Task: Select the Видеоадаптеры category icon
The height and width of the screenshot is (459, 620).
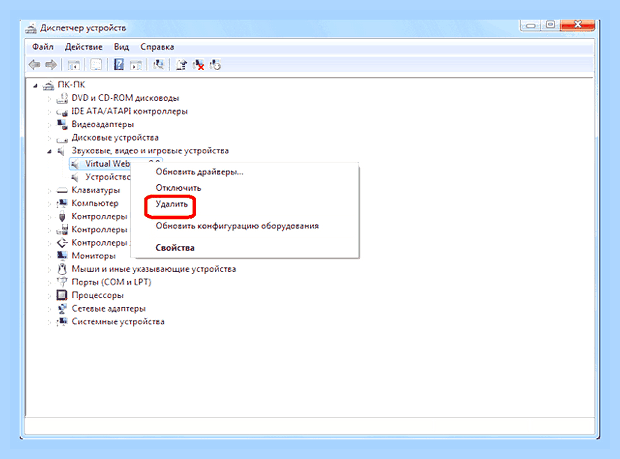Action: coord(62,125)
